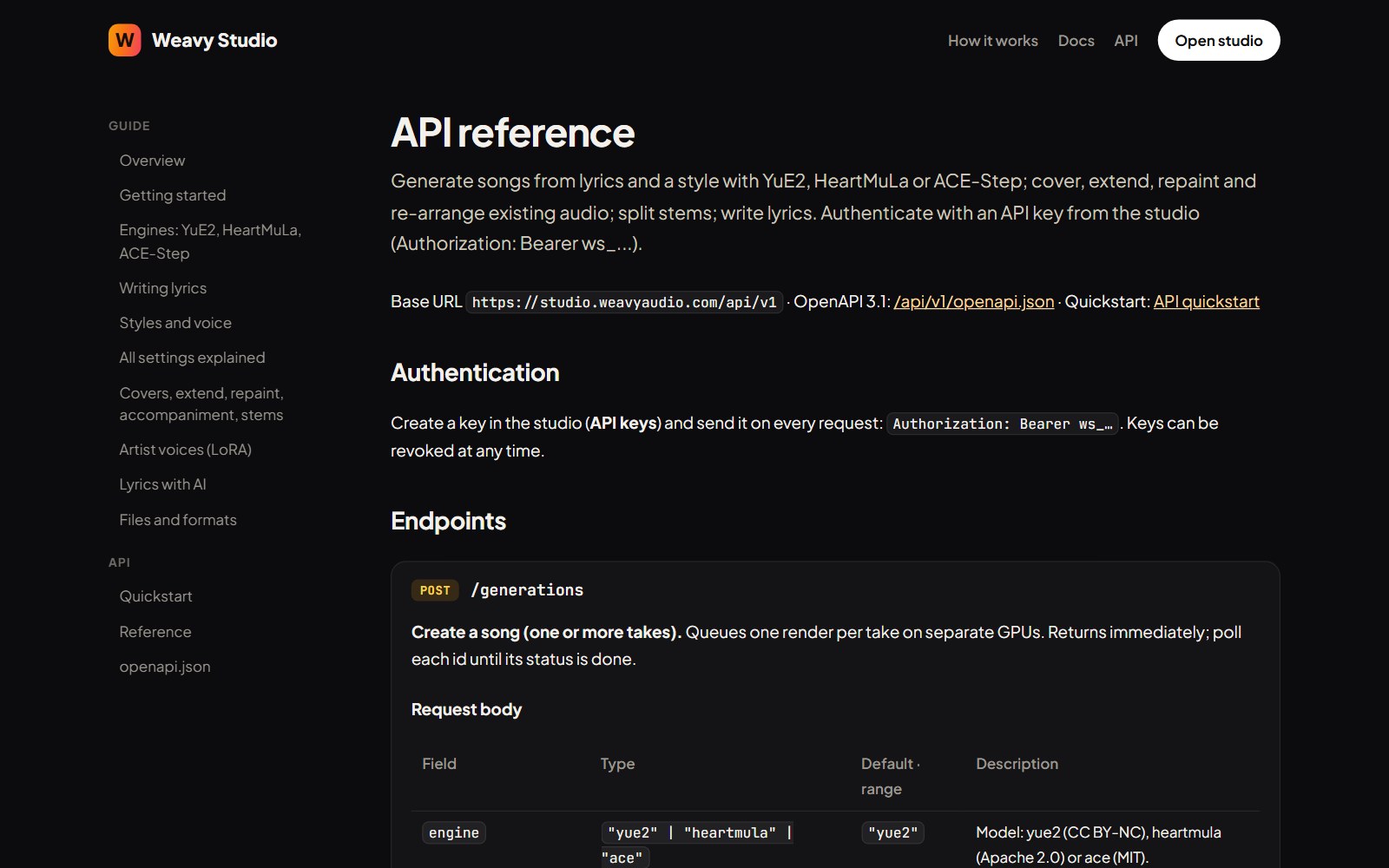Click the orange Weavy Studio W logo icon
1389x868 pixels.
click(125, 40)
